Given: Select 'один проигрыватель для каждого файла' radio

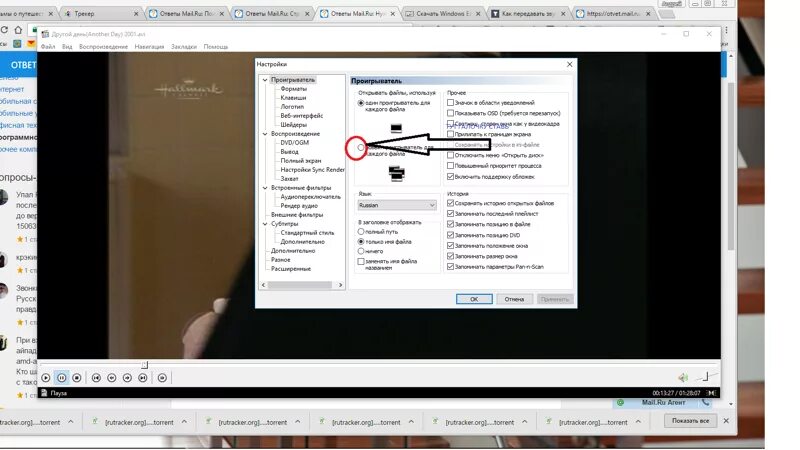Looking at the screenshot, I should pos(361,103).
